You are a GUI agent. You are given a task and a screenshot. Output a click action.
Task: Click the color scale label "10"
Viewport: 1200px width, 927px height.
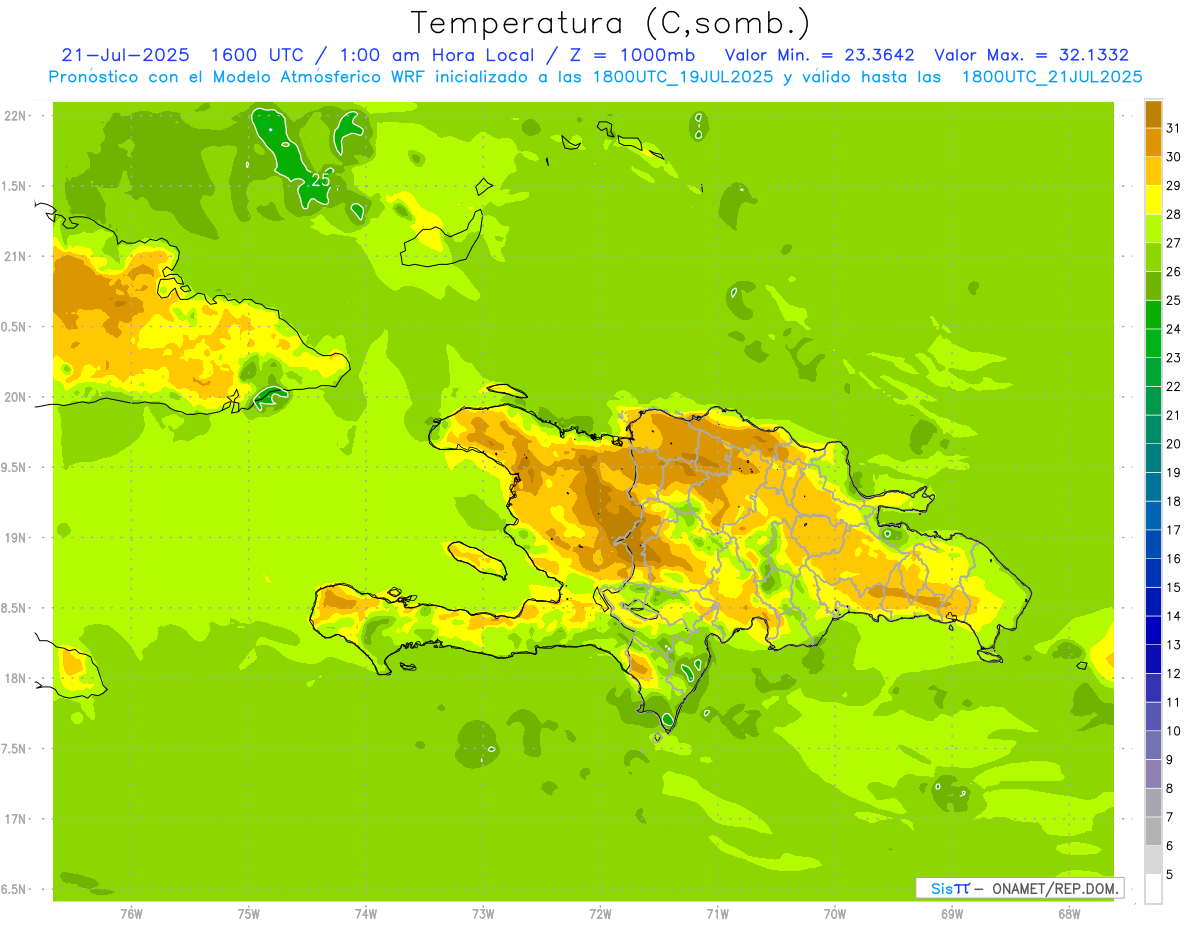1173,731
